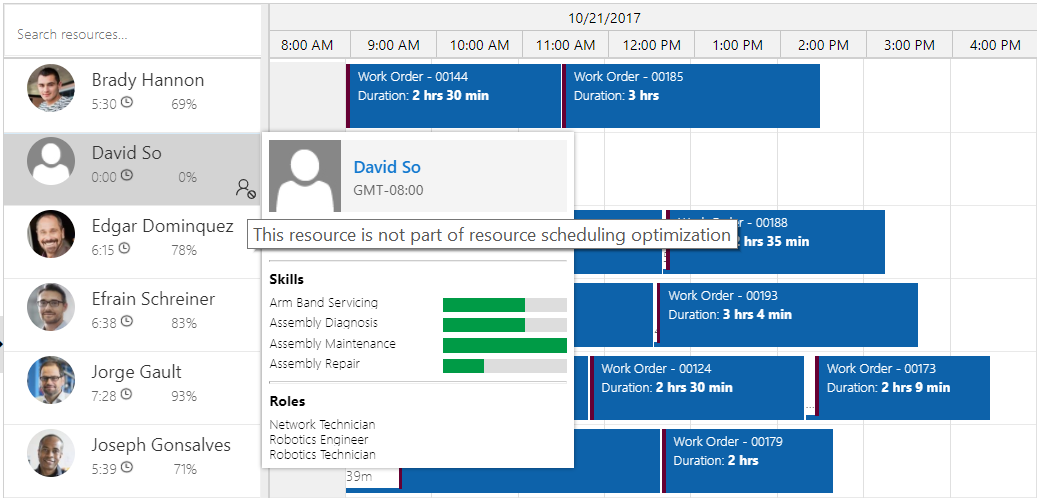Select Efrain Schreiner in the resource list
This screenshot has width=1037, height=498.
(x=152, y=300)
